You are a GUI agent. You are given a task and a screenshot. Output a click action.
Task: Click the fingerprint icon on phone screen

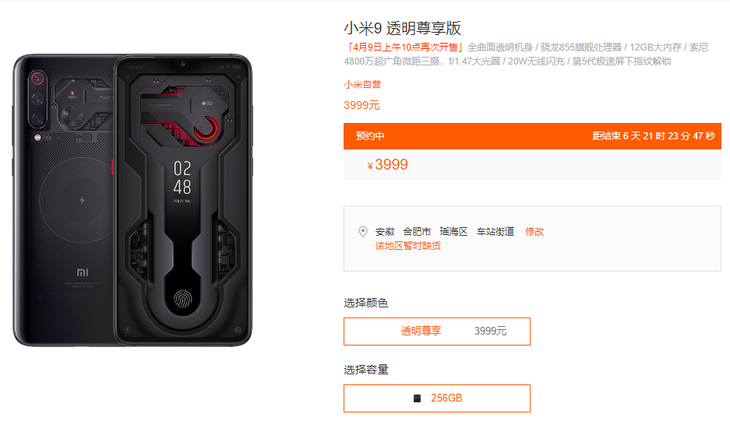(183, 299)
